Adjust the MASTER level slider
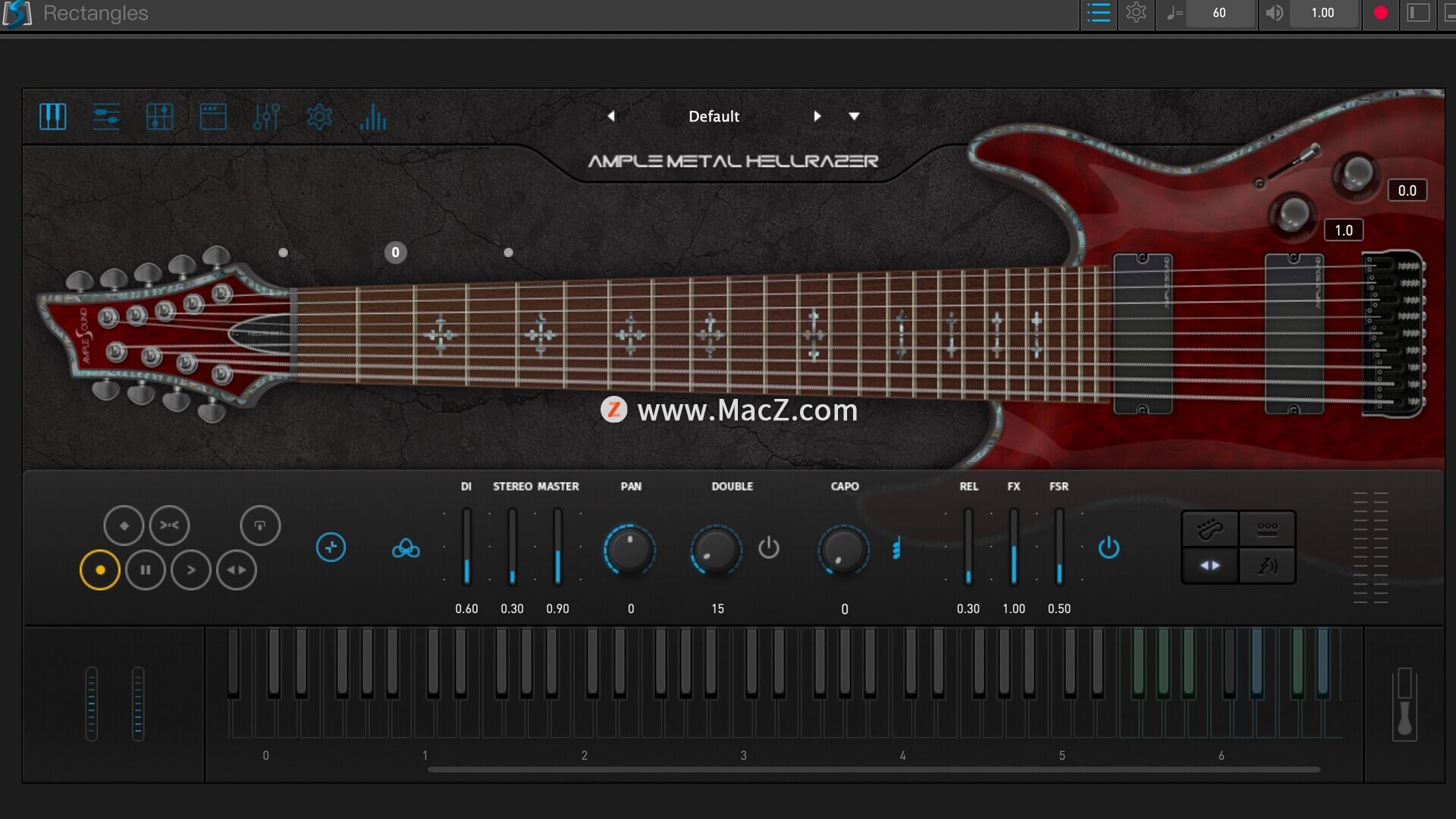Viewport: 1456px width, 819px height. (x=557, y=546)
